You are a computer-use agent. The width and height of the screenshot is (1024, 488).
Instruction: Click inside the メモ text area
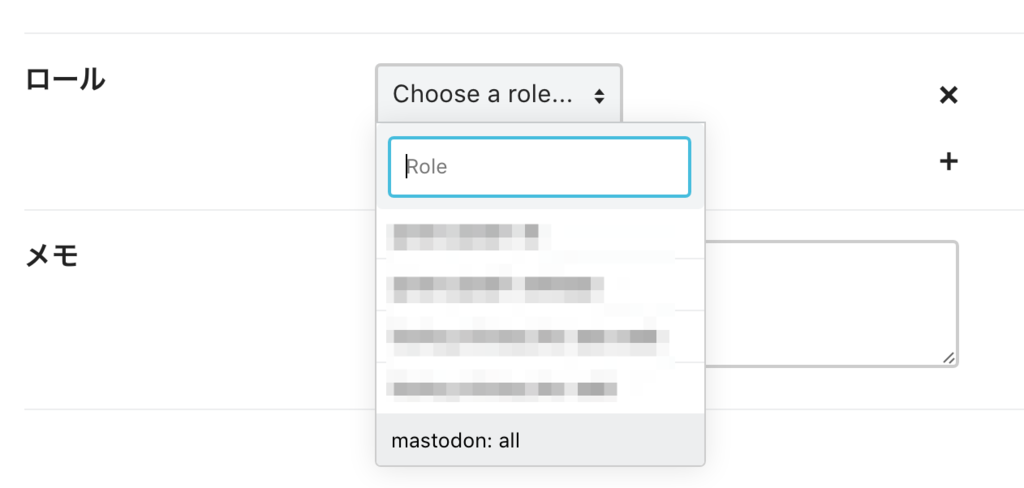point(830,300)
